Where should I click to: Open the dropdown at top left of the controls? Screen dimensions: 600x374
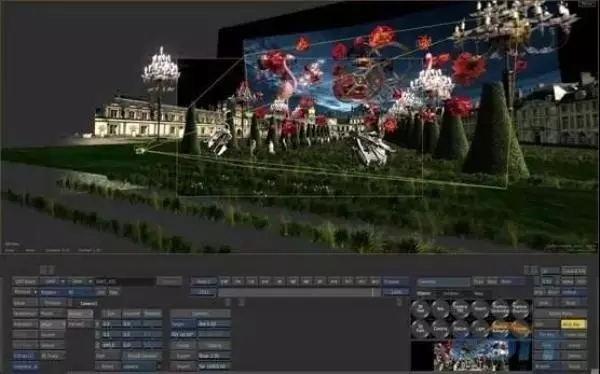(x=25, y=282)
